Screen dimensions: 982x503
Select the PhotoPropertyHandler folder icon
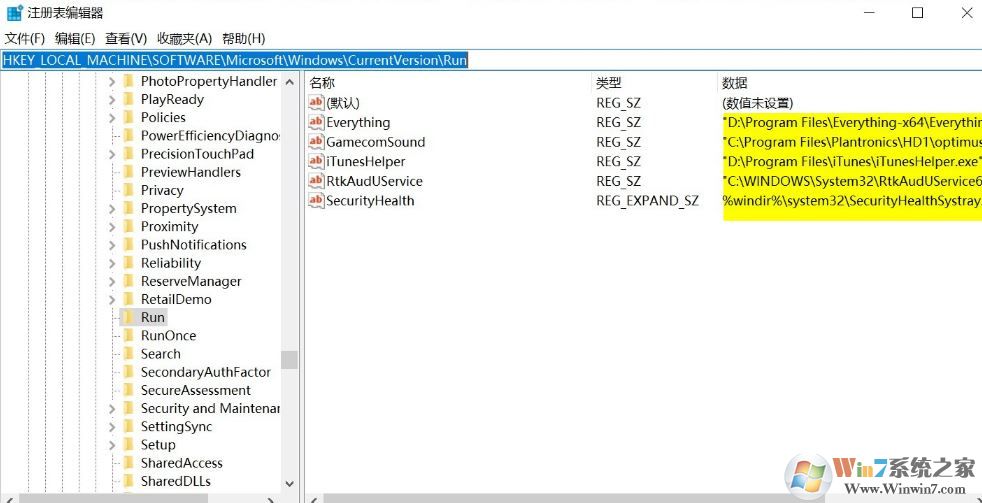tap(128, 81)
